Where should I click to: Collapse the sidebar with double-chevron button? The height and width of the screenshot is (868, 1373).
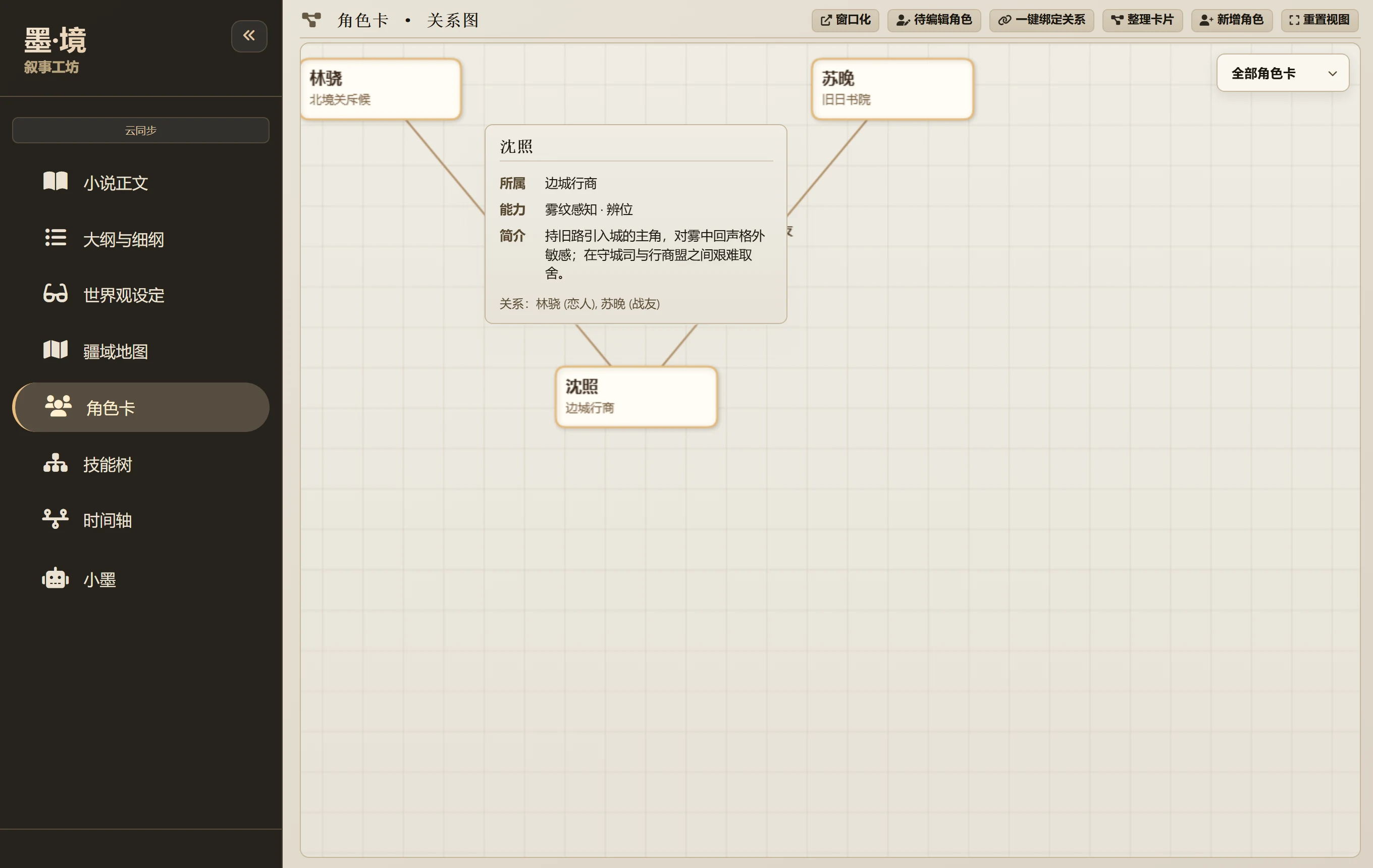click(x=249, y=36)
